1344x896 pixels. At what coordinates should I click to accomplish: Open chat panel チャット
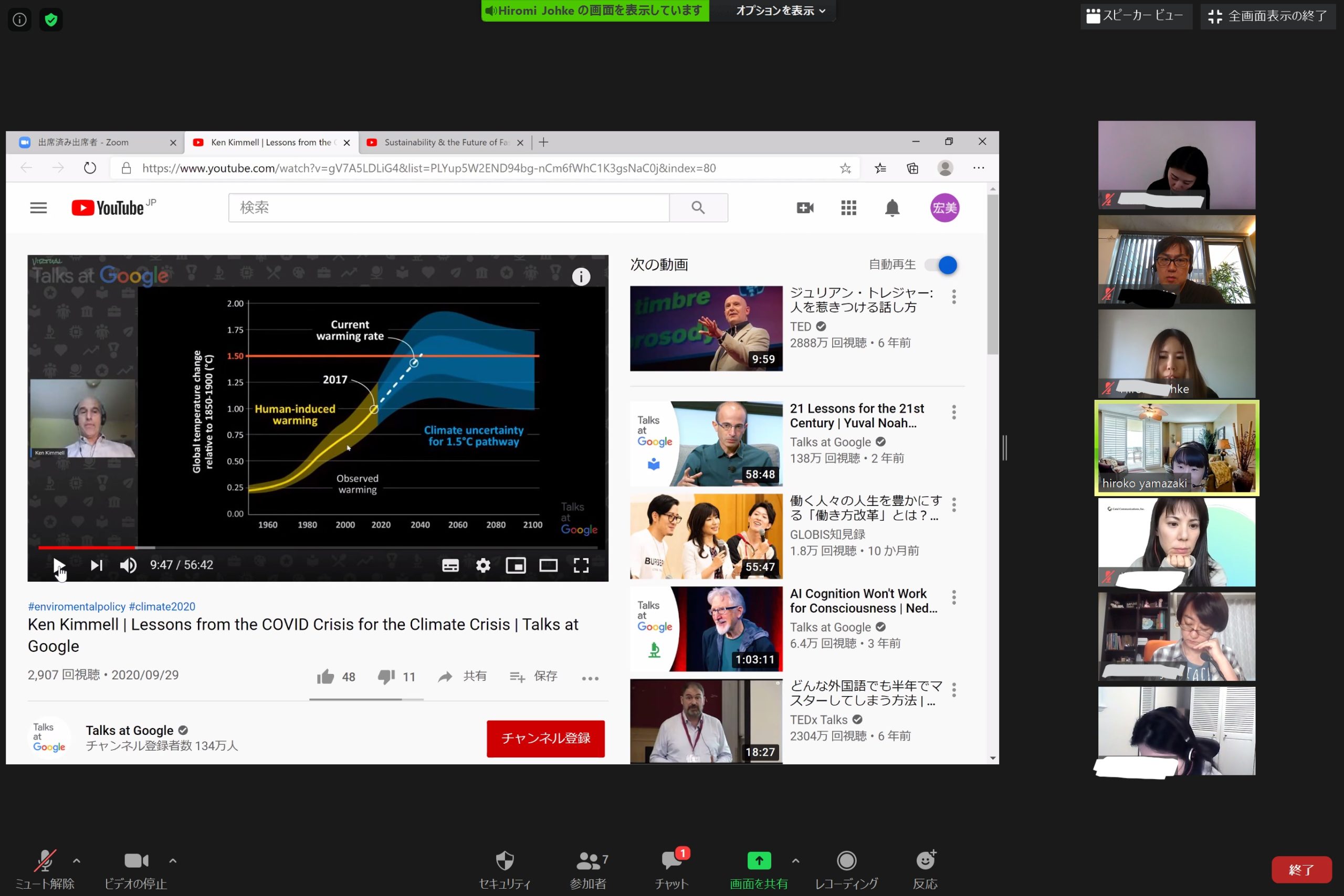pos(672,870)
